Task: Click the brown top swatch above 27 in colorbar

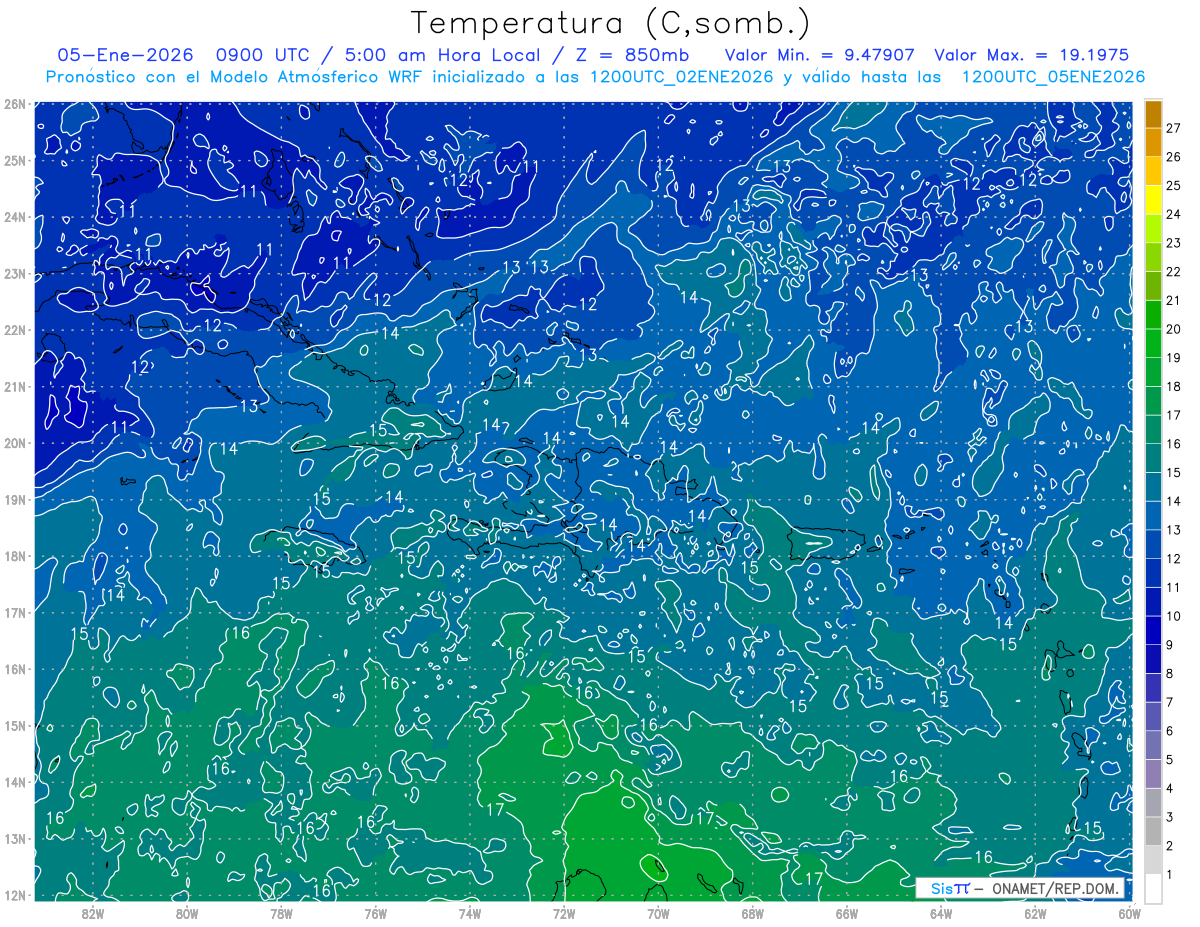Action: point(1154,114)
